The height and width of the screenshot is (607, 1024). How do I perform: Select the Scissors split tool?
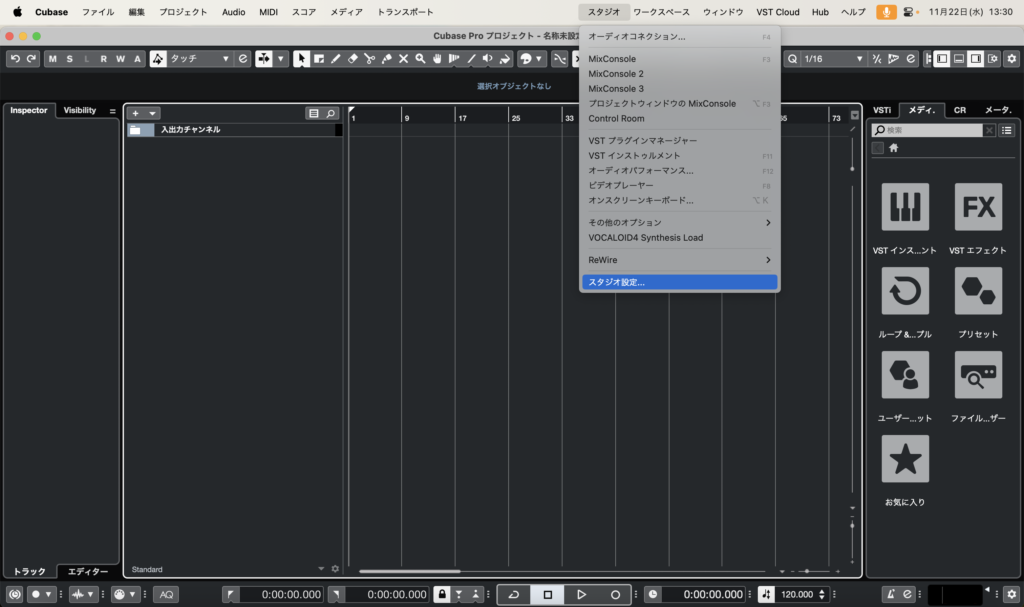pos(369,59)
